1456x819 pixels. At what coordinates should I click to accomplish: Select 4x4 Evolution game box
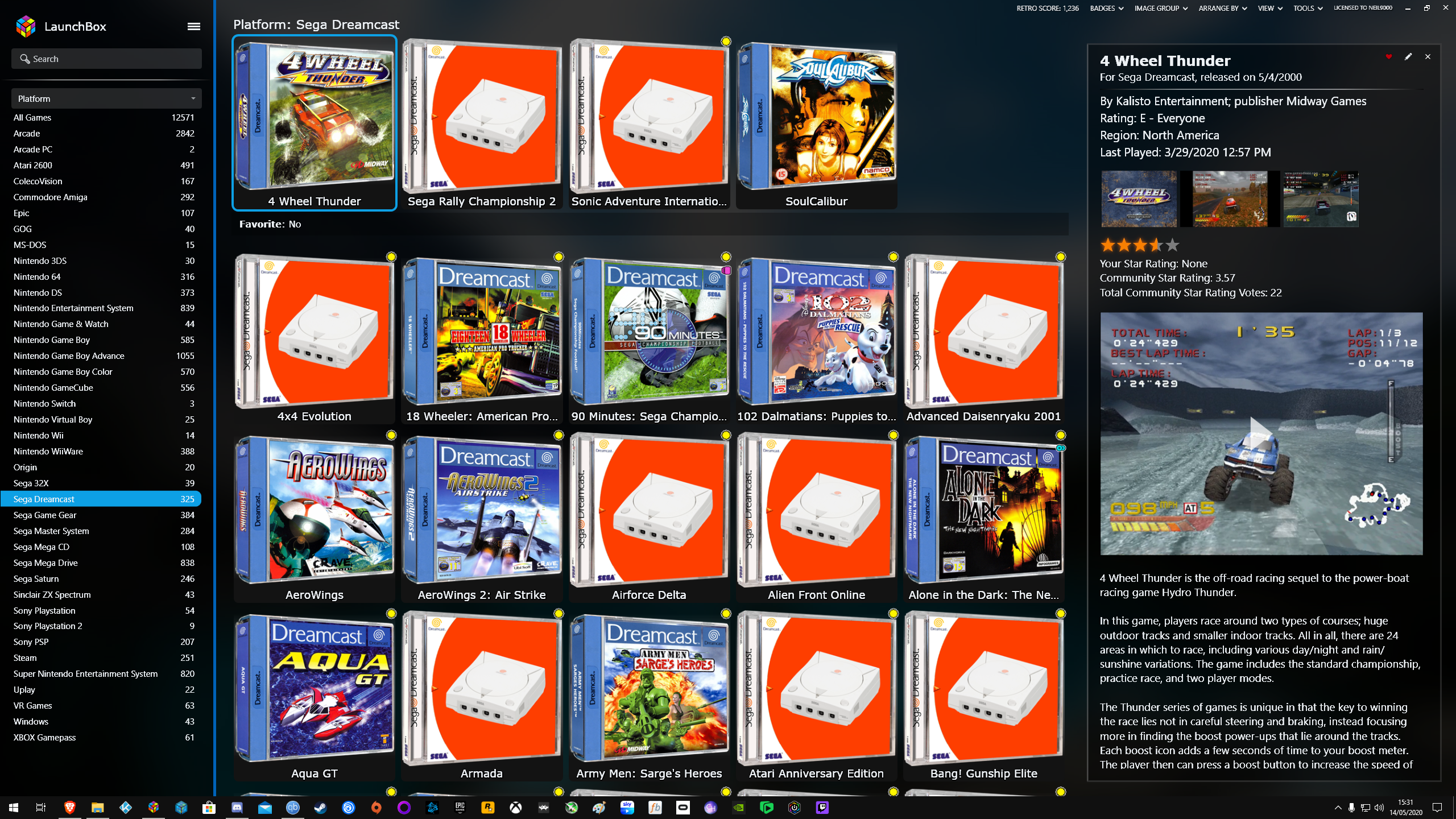[x=315, y=338]
